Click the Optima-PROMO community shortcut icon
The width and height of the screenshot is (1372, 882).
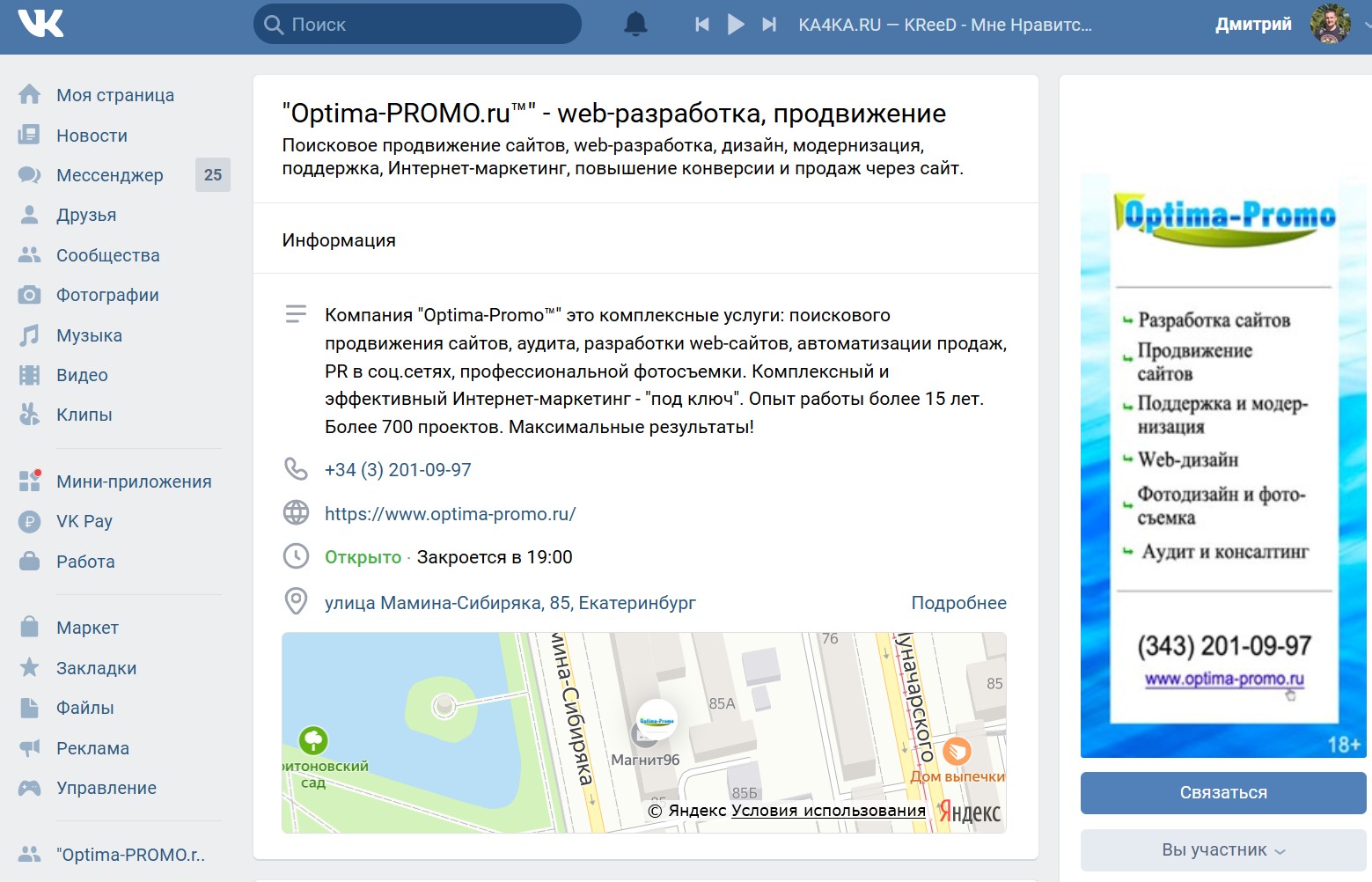coord(30,854)
